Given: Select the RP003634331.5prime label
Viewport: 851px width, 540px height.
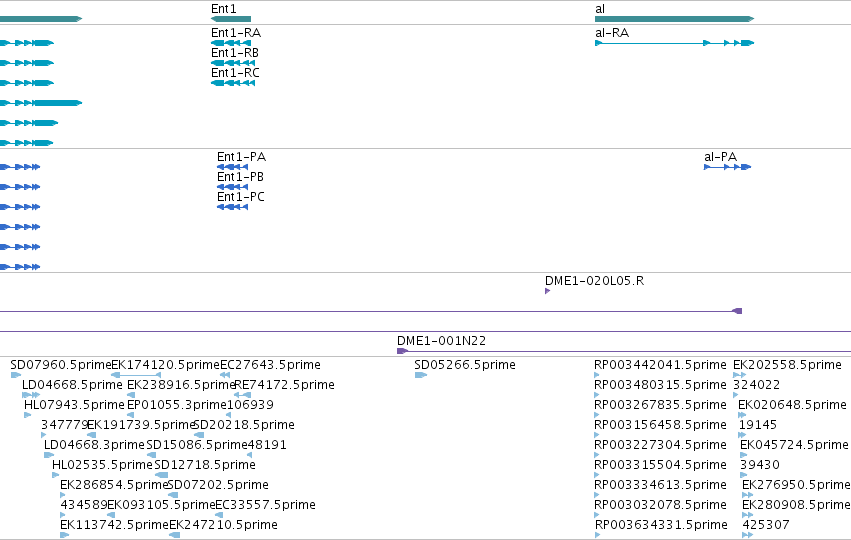Looking at the screenshot, I should (x=662, y=525).
